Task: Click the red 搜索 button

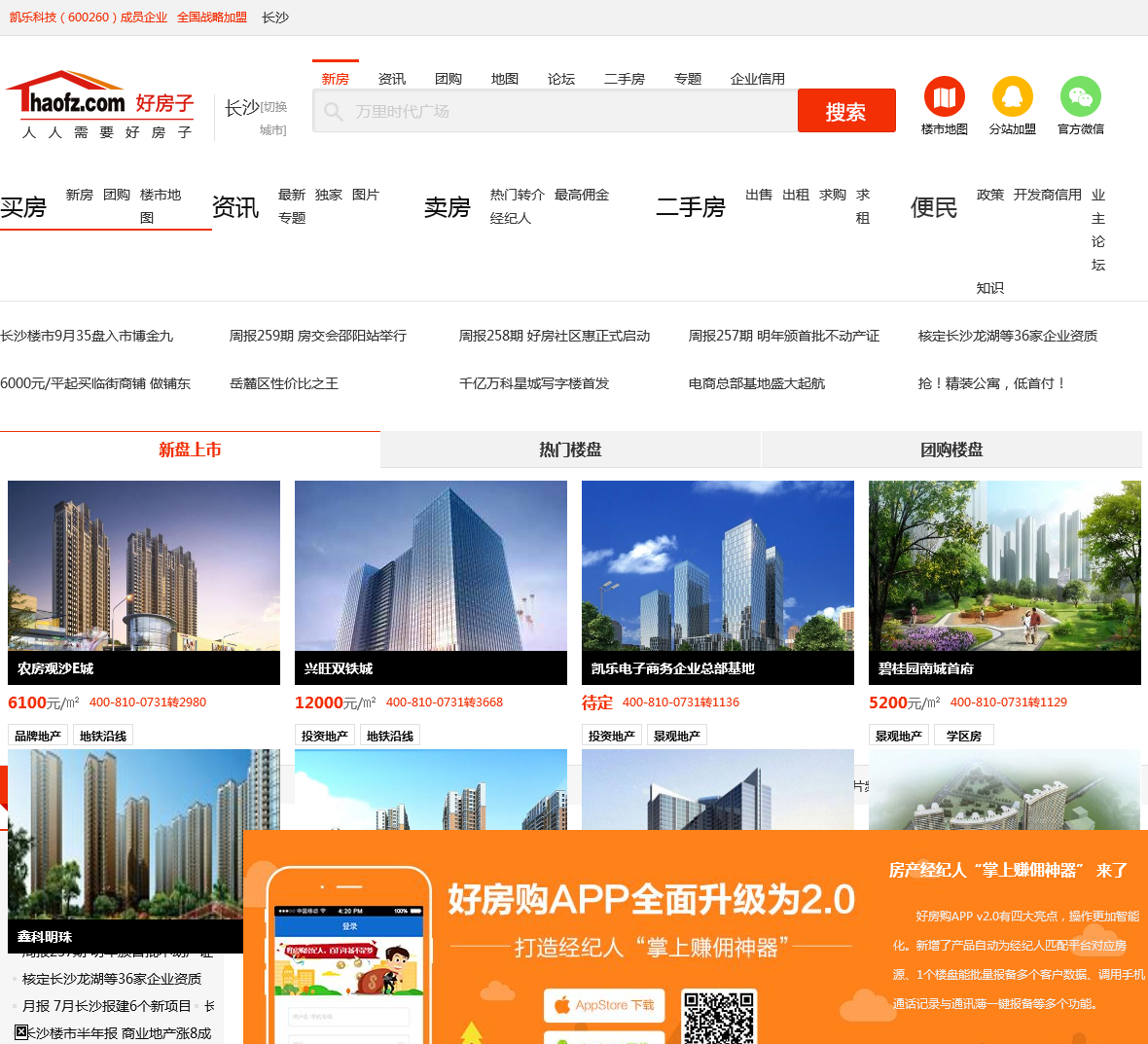Action: [846, 111]
